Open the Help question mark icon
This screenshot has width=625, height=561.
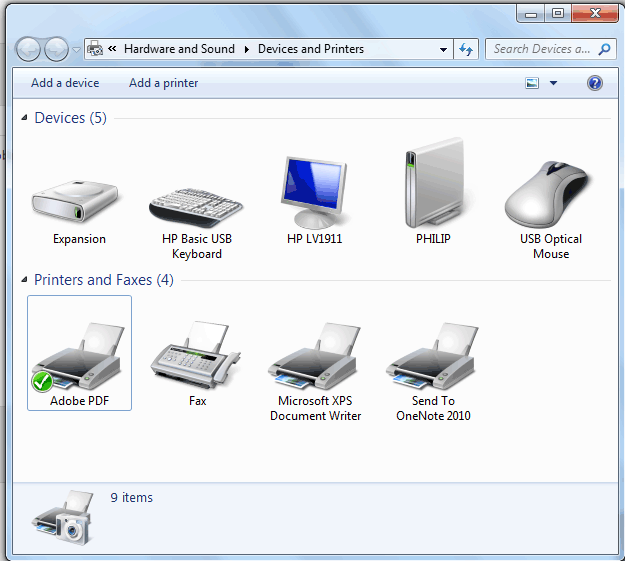tap(594, 83)
